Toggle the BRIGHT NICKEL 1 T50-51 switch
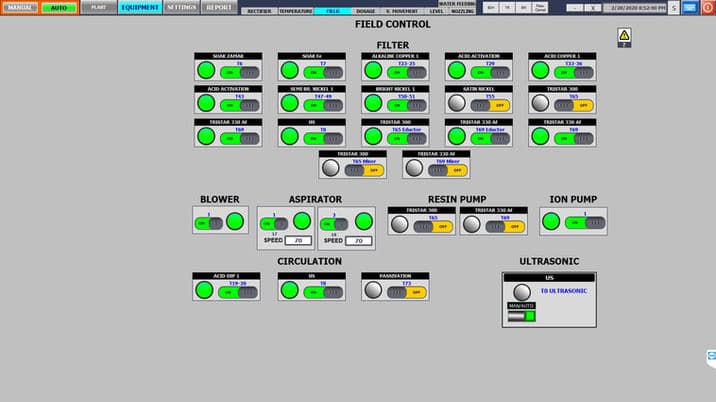 click(x=407, y=106)
